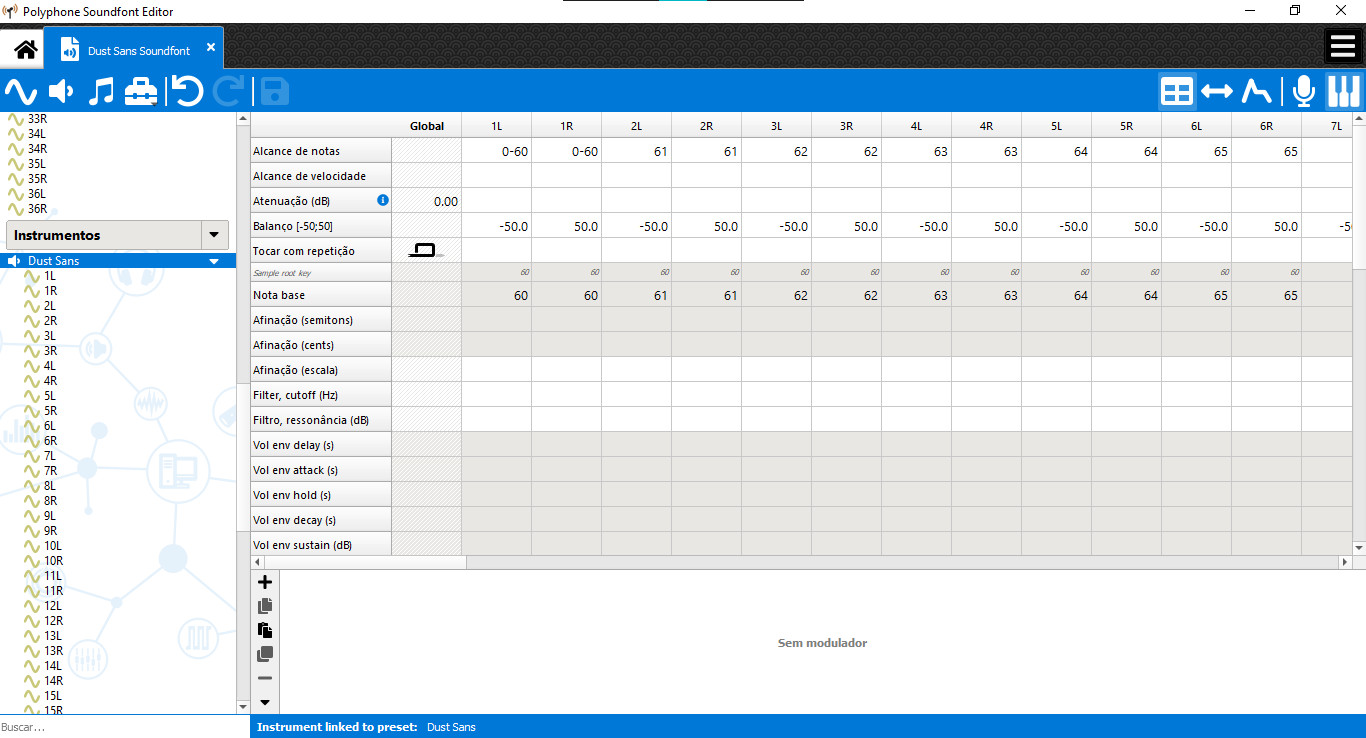Click the 2L Balanço cell -50.0
This screenshot has width=1366, height=738.
click(x=636, y=226)
